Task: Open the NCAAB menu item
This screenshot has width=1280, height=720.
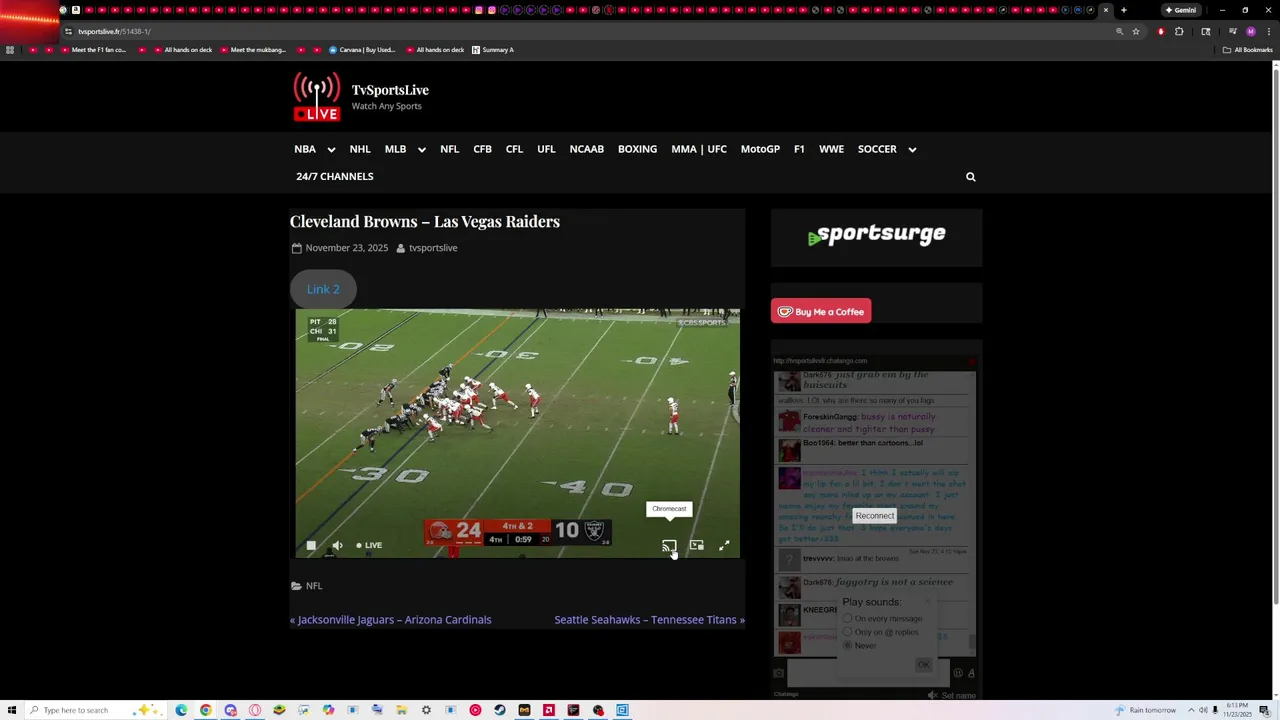Action: (x=586, y=149)
